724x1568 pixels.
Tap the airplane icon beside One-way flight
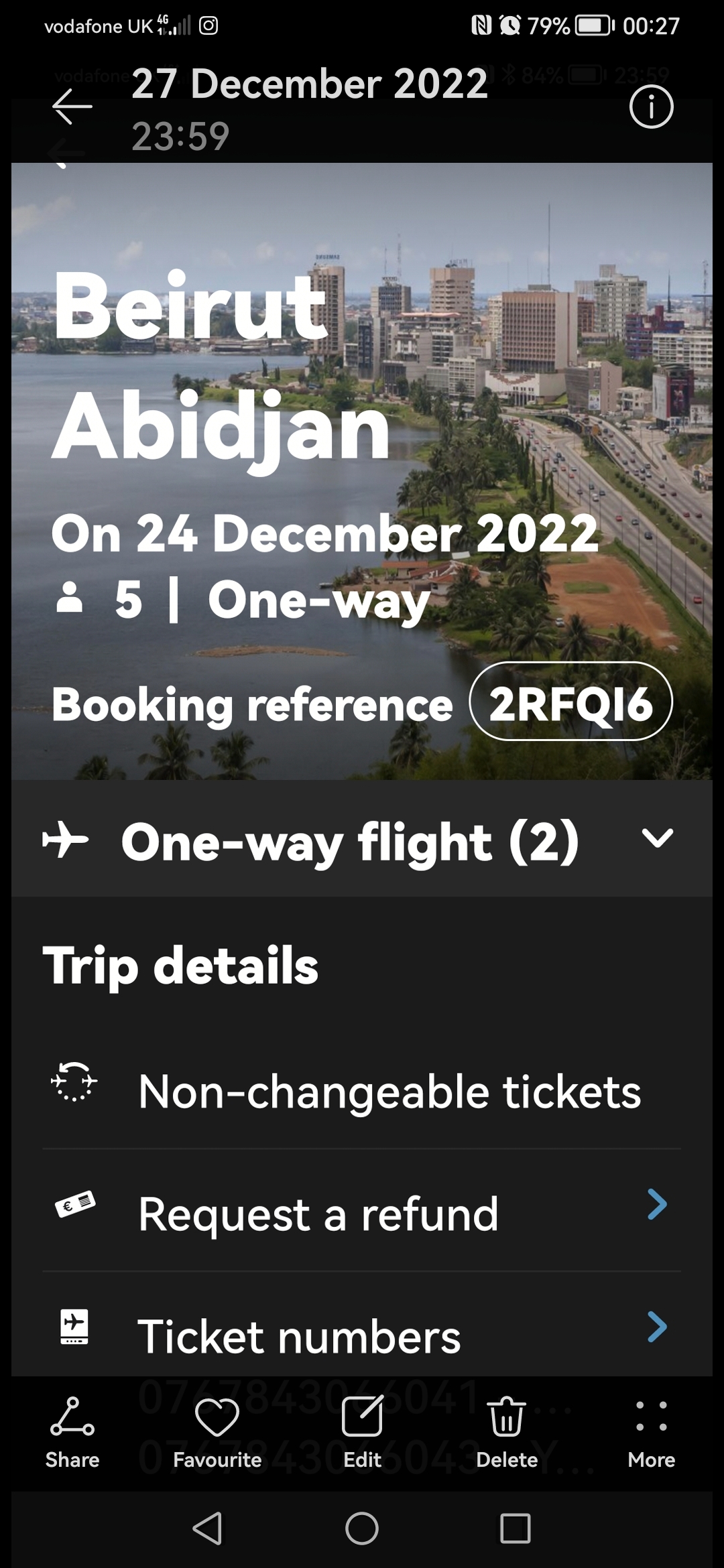pyautogui.click(x=66, y=839)
